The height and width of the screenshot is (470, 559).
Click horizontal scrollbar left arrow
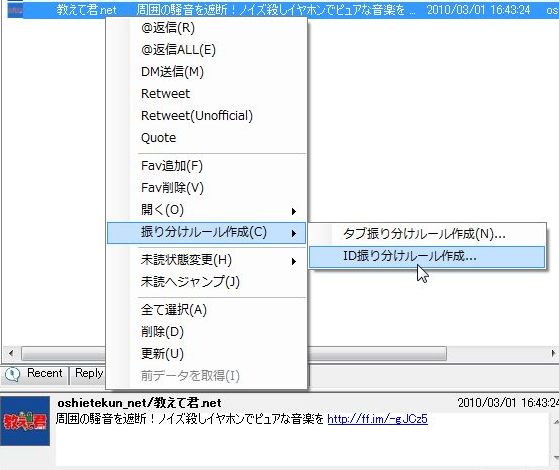(11, 353)
